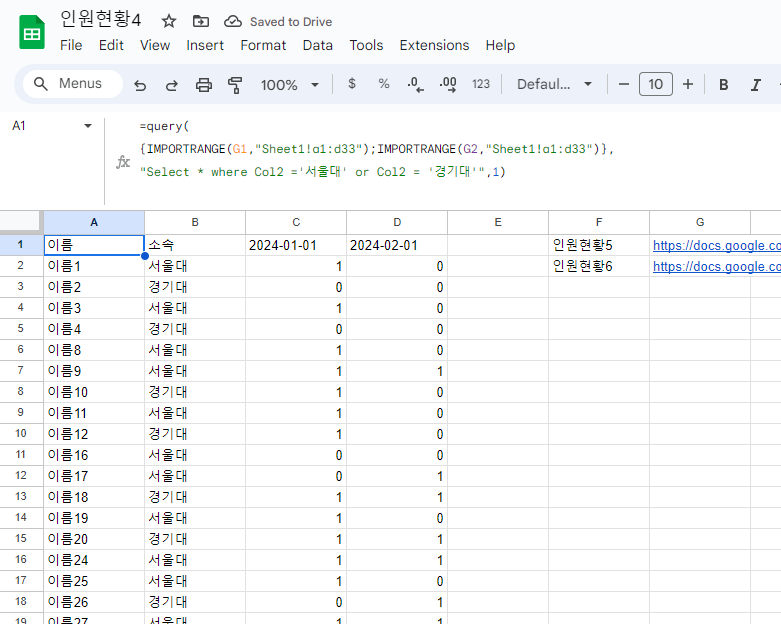The width and height of the screenshot is (781, 624).
Task: Click the font size field showing 10
Action: point(655,84)
